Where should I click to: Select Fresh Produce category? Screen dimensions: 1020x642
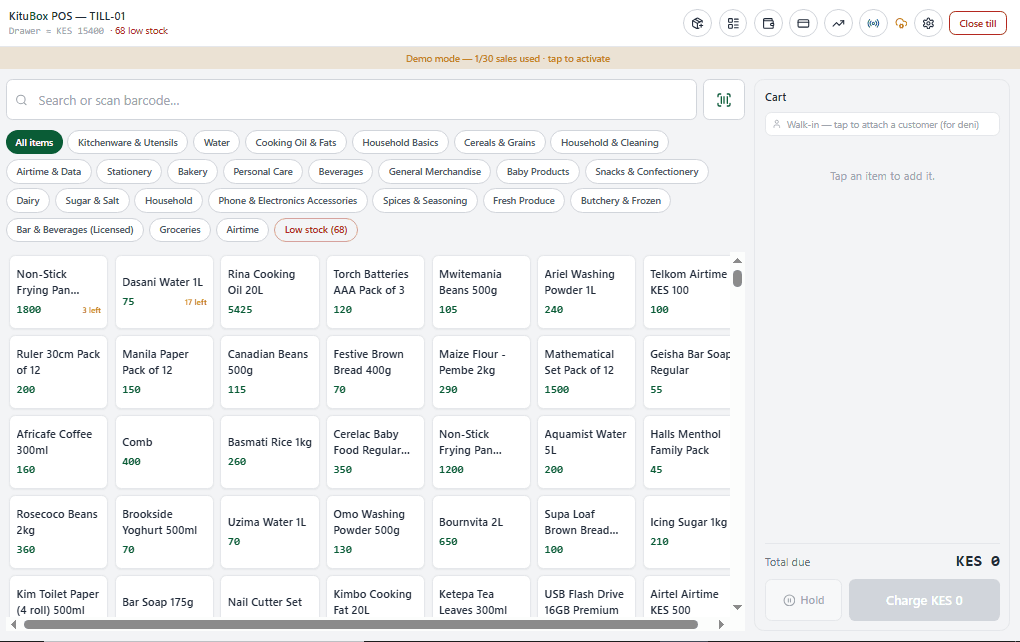pos(524,200)
